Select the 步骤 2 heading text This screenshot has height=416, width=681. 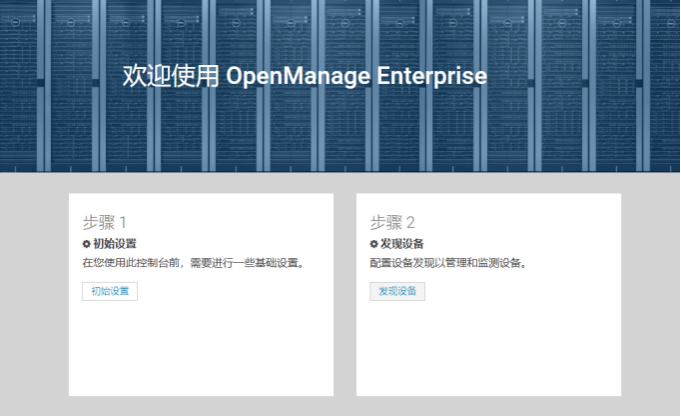393,222
